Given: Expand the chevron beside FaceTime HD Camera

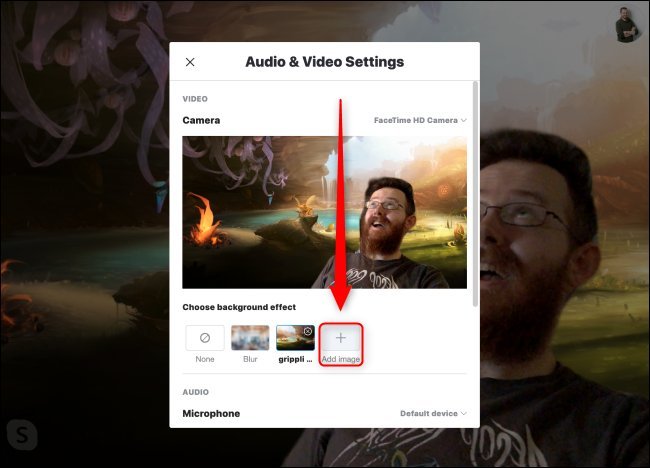Looking at the screenshot, I should pos(463,120).
